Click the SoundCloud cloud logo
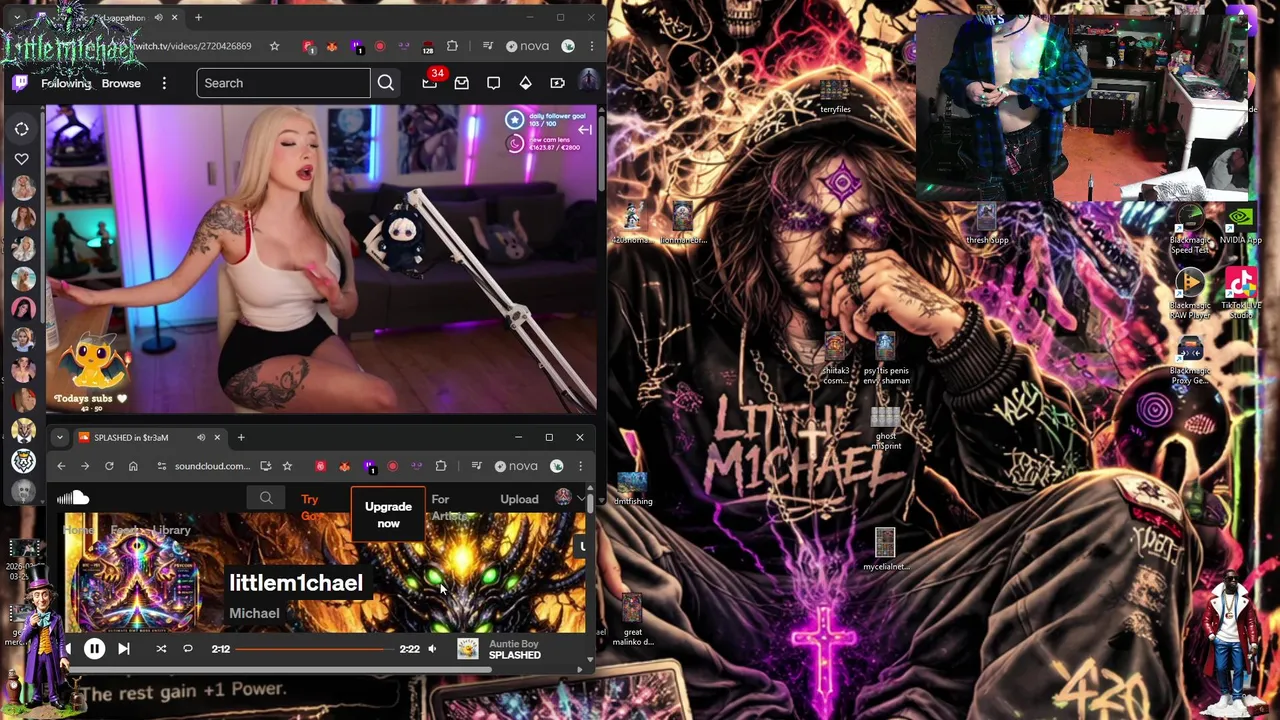1280x720 pixels. point(73,498)
